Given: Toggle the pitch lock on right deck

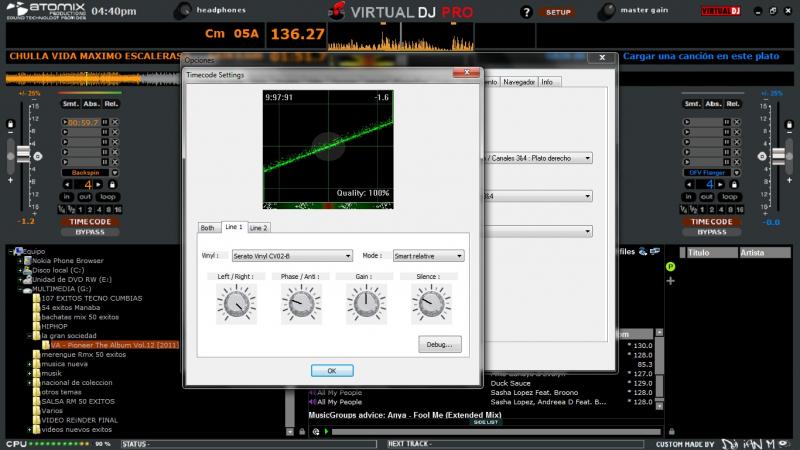Looking at the screenshot, I should coord(789,124).
